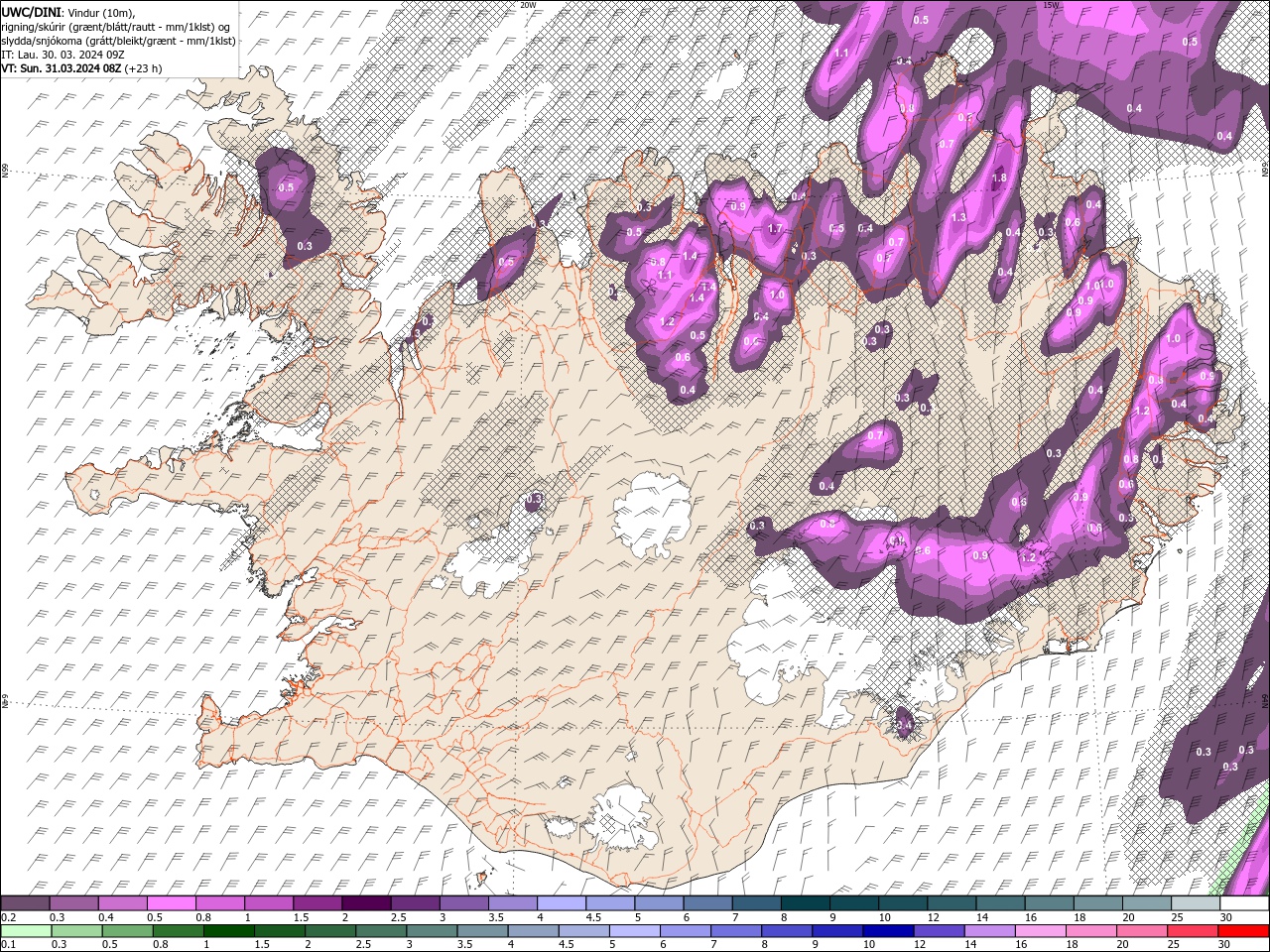1270x952 pixels.
Task: Click the bold 'UWC/DINI' title text
Action: 29,11
